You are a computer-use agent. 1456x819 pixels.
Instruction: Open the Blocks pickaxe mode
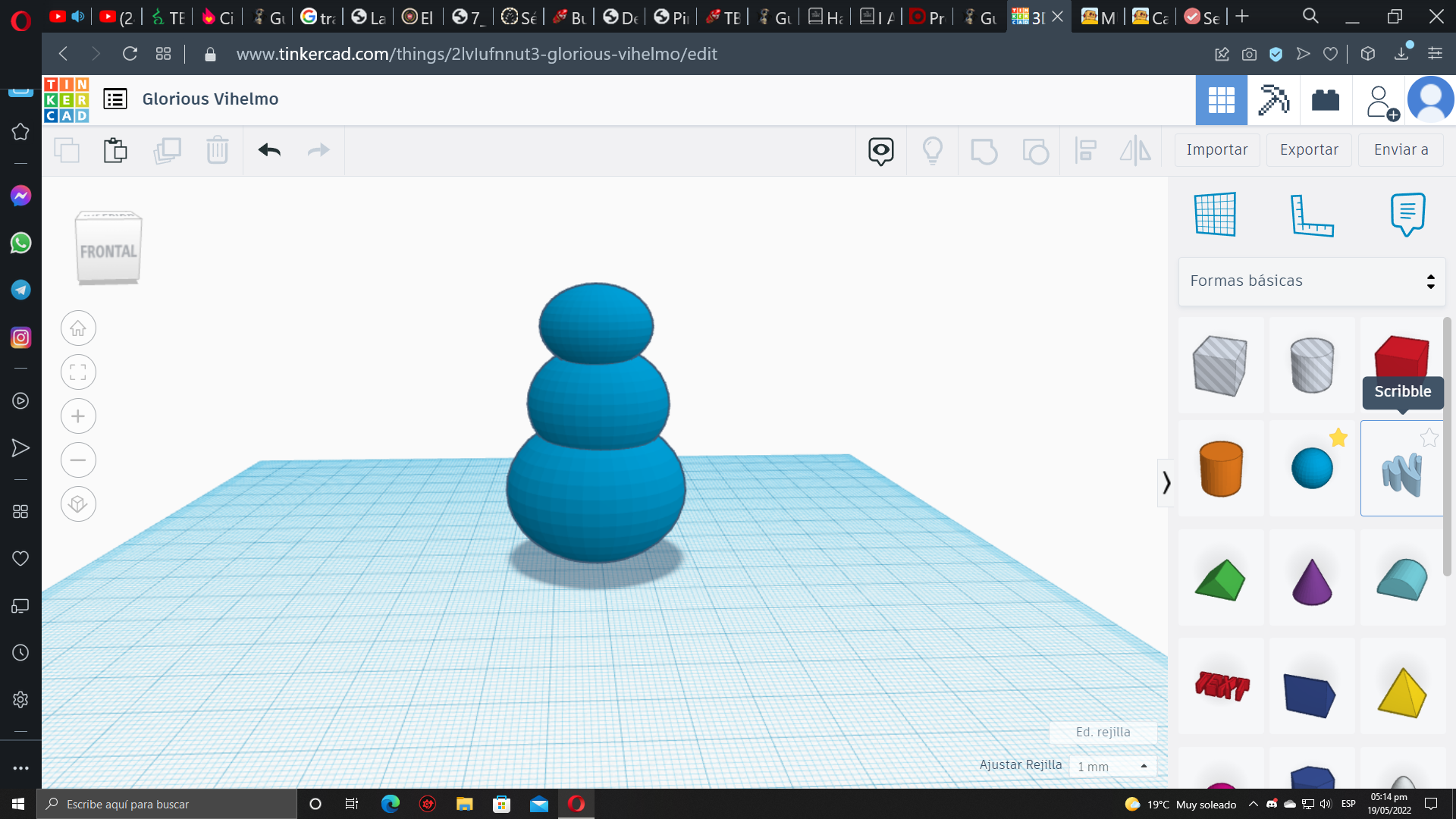click(1274, 100)
